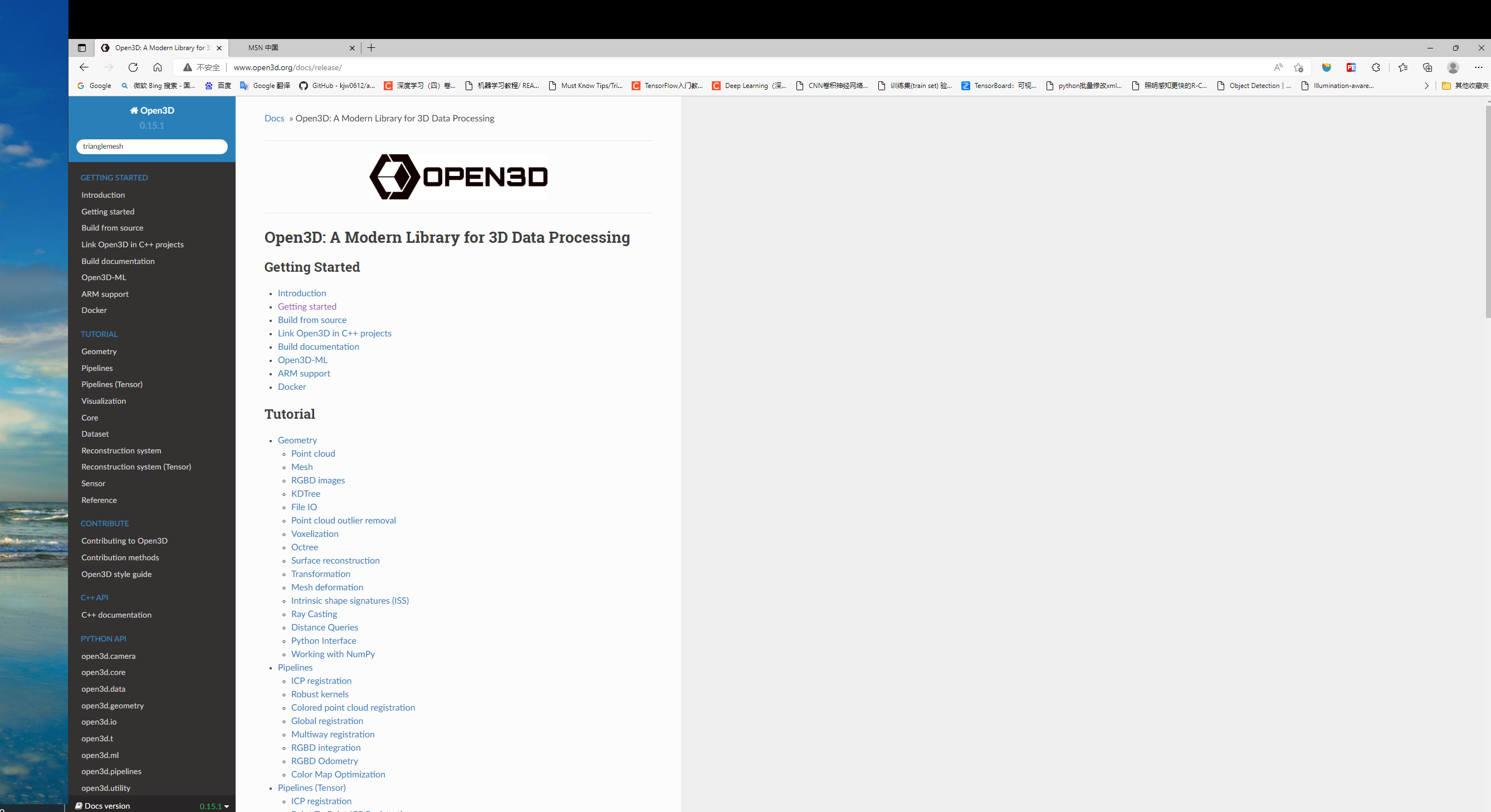The image size is (1491, 812).
Task: Select open3d.geometry in the Python API section
Action: [x=113, y=706]
